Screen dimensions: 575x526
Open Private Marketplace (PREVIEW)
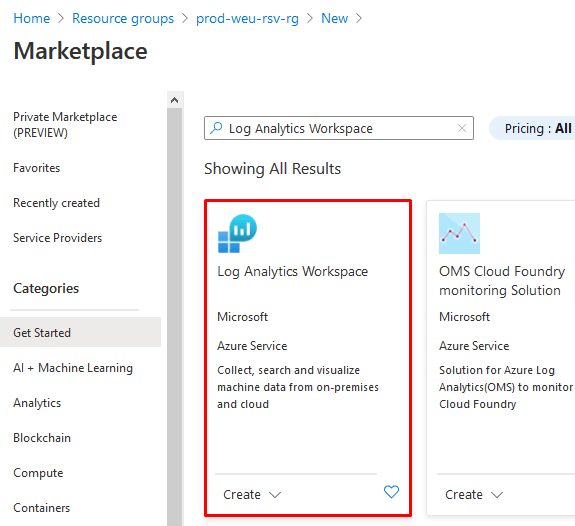[65, 125]
